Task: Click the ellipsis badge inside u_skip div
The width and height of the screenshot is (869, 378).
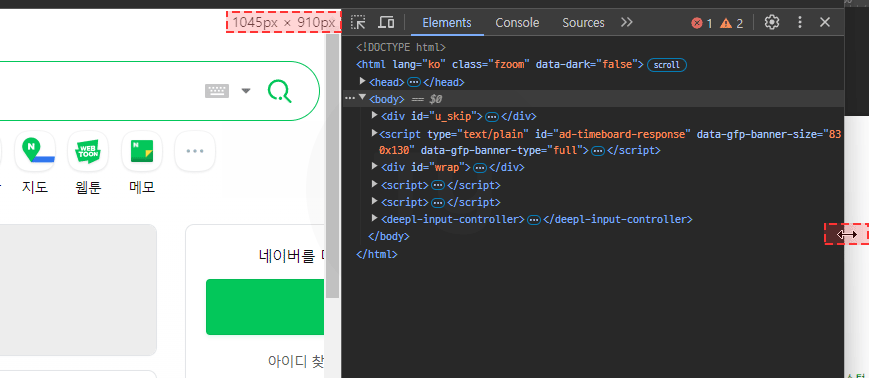Action: coord(492,116)
